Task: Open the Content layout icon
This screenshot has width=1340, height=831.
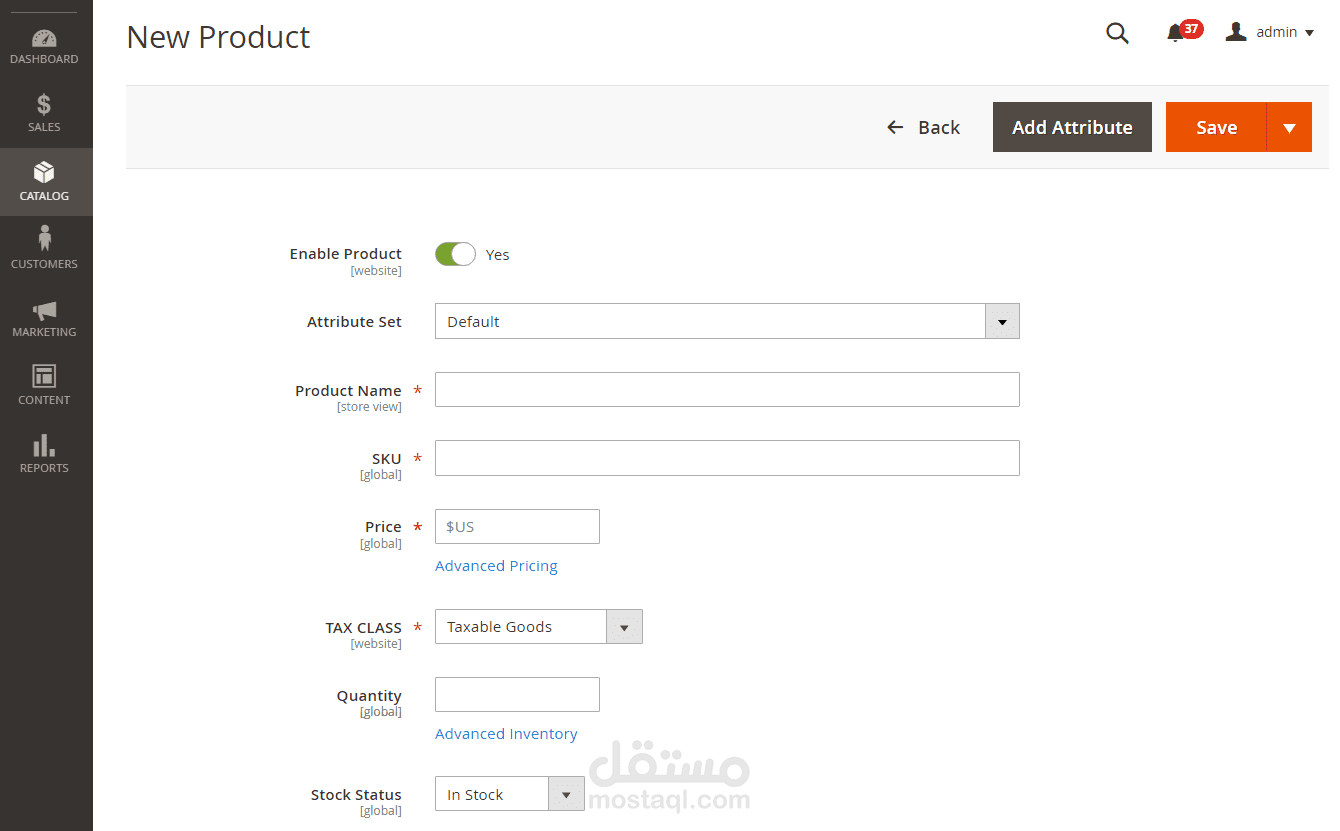Action: click(x=44, y=376)
